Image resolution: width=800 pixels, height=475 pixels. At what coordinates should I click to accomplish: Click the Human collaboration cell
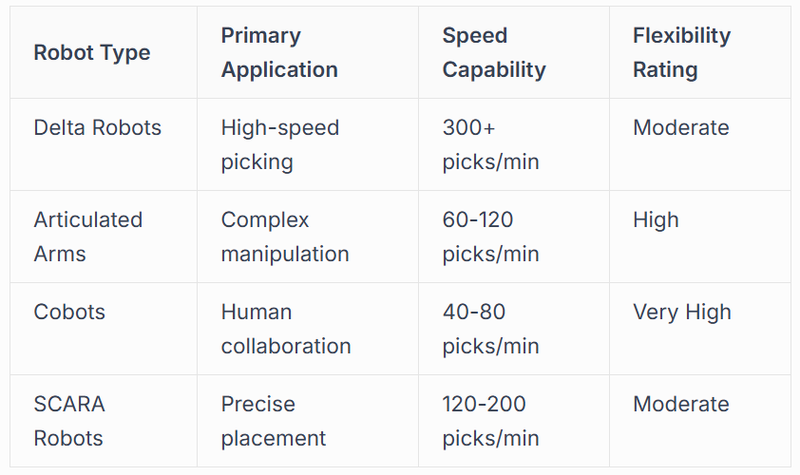[x=286, y=329]
